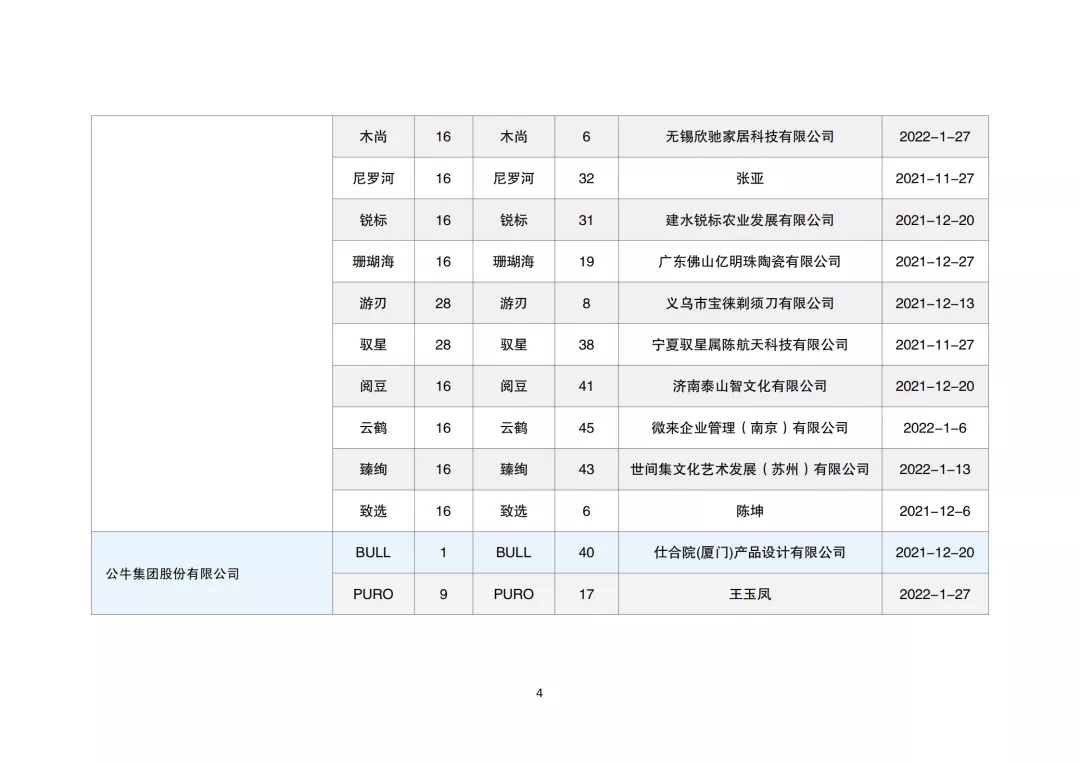Select date 2021-11-27 in the 驭星 row

point(935,344)
